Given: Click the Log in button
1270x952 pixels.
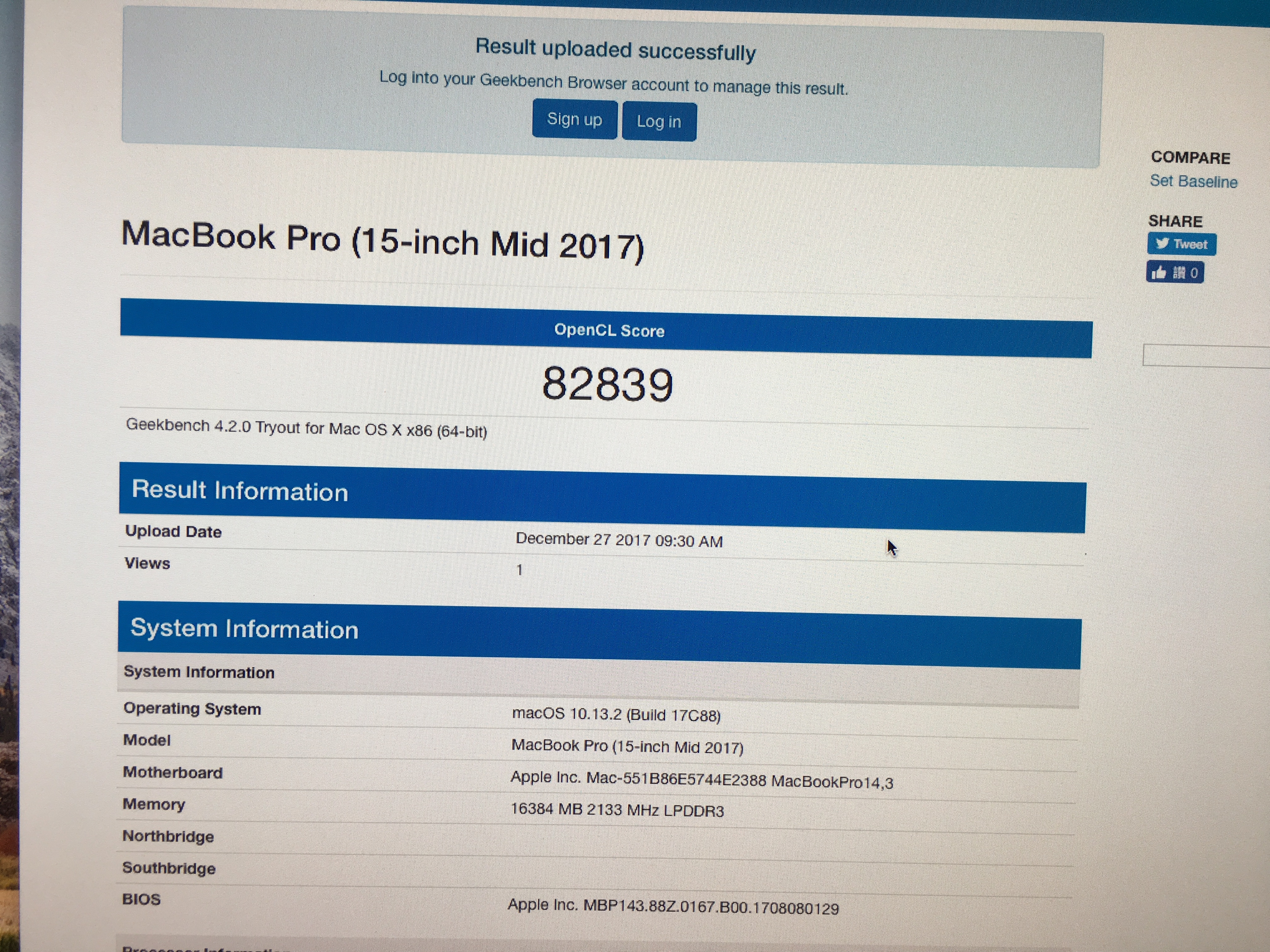Looking at the screenshot, I should [x=659, y=121].
